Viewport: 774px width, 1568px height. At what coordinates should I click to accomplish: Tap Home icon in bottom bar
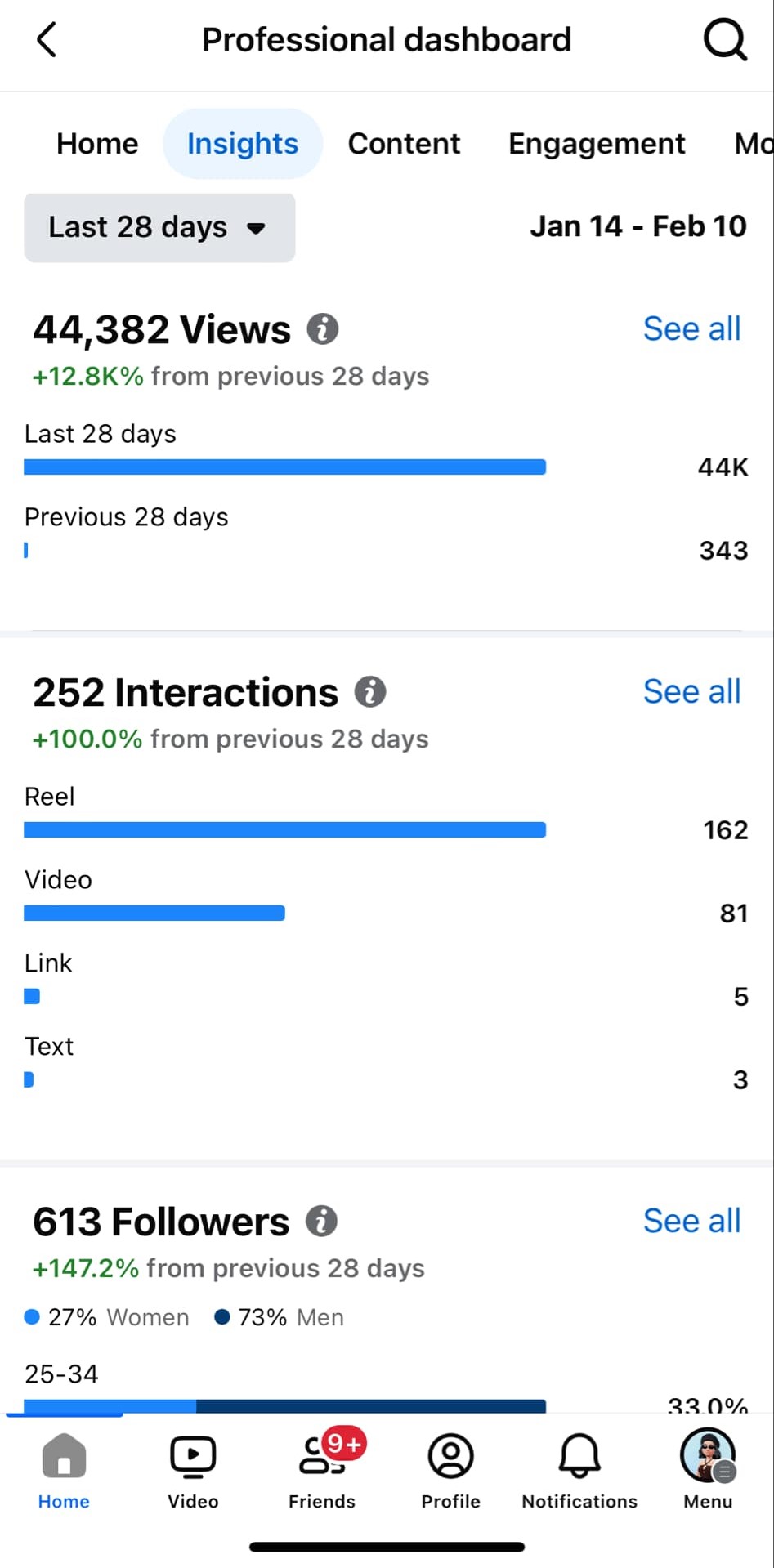[x=64, y=1470]
